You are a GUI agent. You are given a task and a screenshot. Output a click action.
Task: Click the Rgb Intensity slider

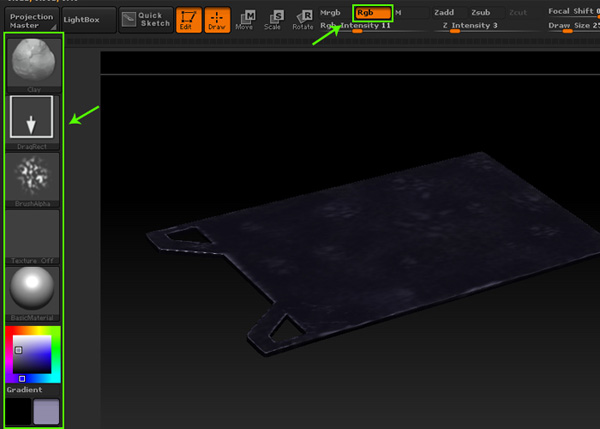pyautogui.click(x=355, y=26)
